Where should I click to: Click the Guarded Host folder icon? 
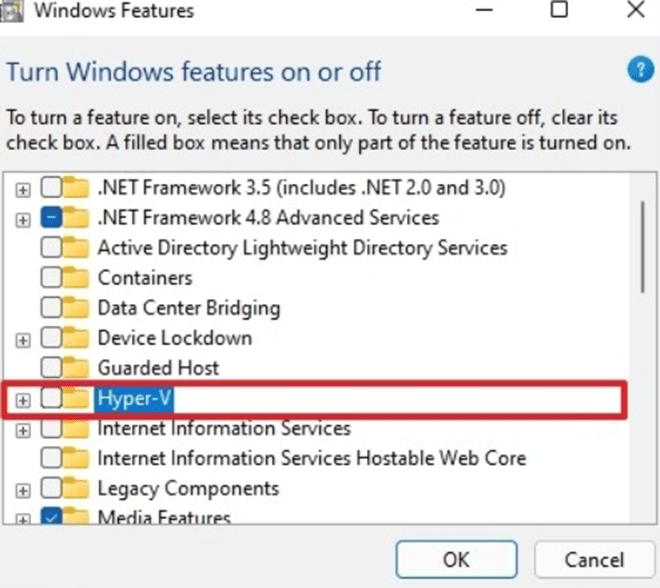point(77,367)
